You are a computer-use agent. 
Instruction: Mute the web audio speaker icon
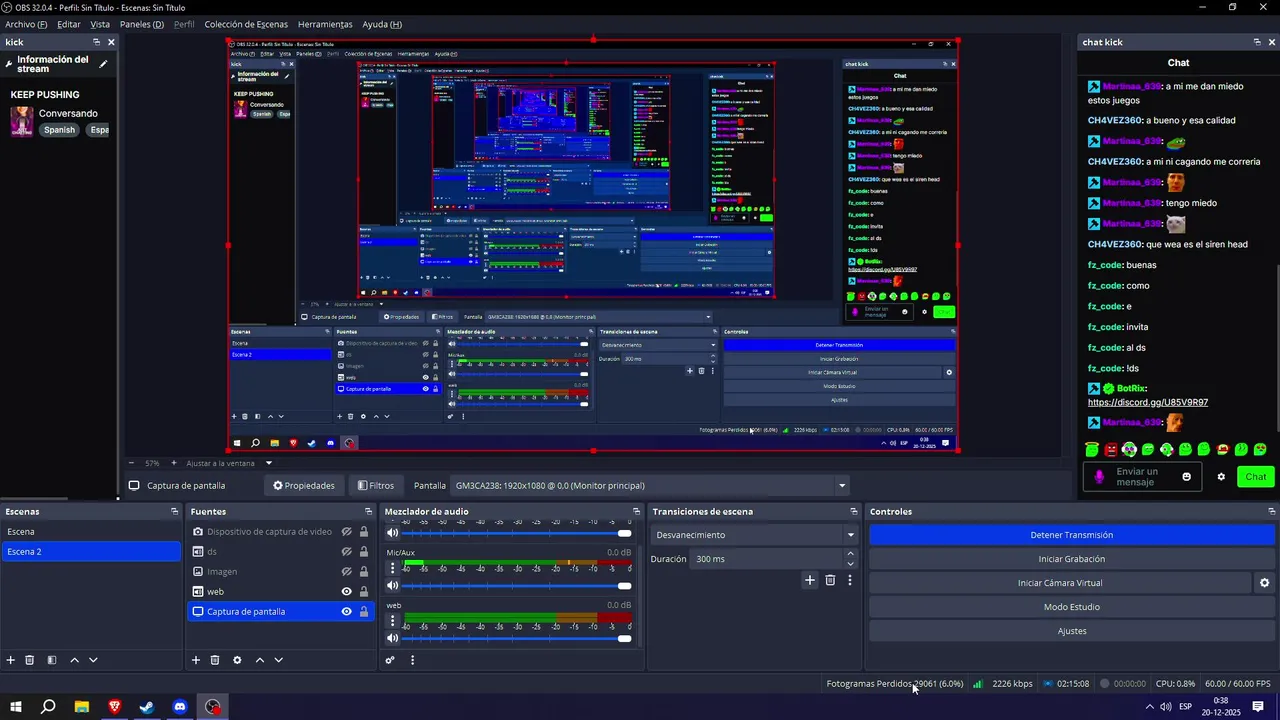click(392, 638)
